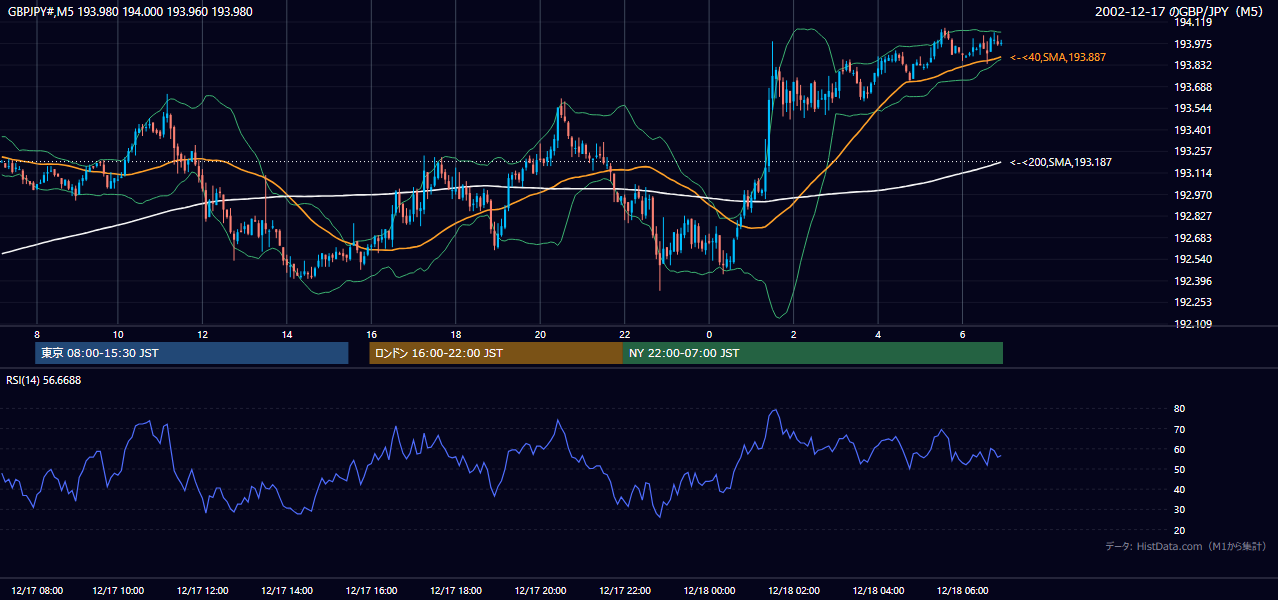Click price axis value 193.401
1278x600 pixels.
(1193, 130)
